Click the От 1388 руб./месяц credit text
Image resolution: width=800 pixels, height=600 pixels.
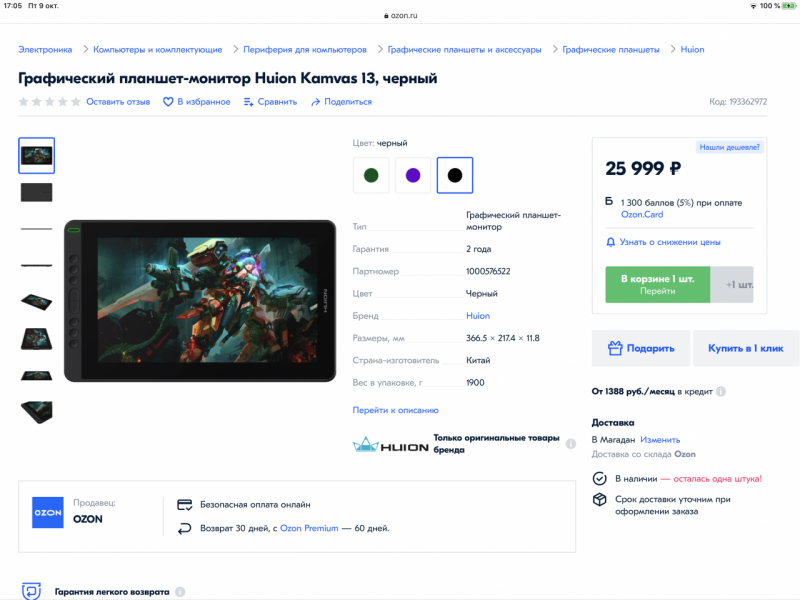point(652,391)
